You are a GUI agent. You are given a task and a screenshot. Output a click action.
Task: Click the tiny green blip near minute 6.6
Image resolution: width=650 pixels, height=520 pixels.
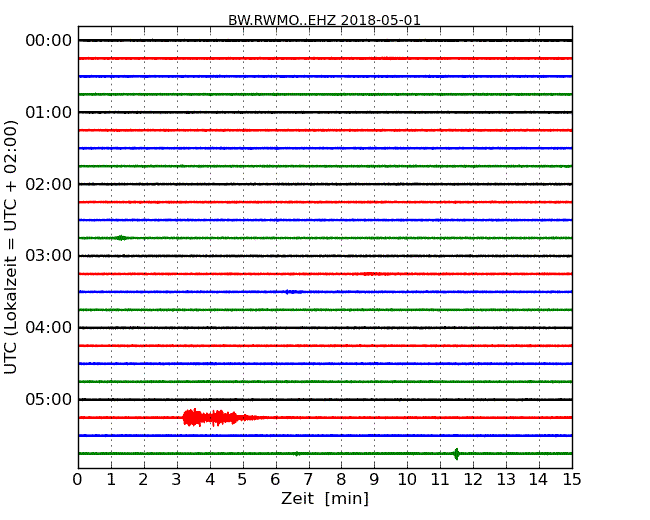tap(296, 454)
